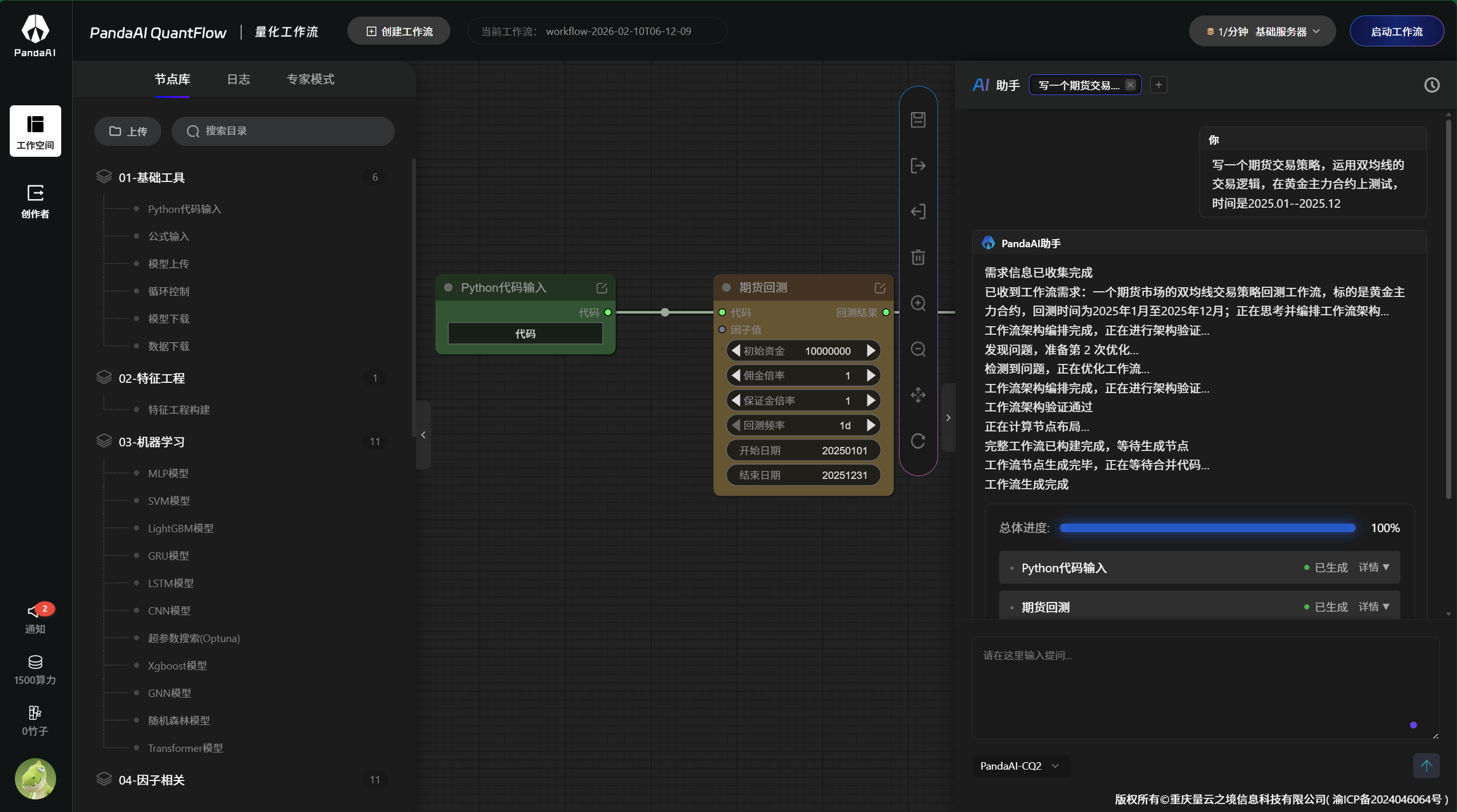This screenshot has width=1457, height=812.
Task: Collapse the left node library panel
Action: click(423, 435)
